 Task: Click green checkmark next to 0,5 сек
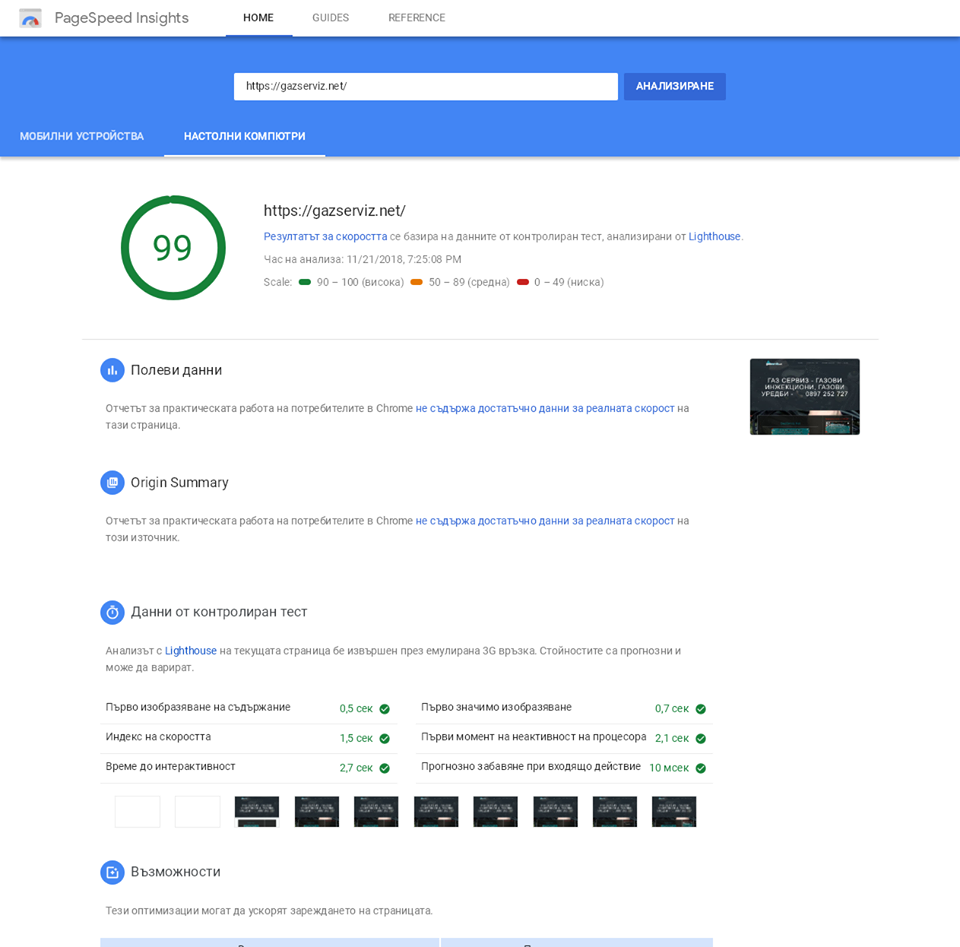(x=385, y=709)
